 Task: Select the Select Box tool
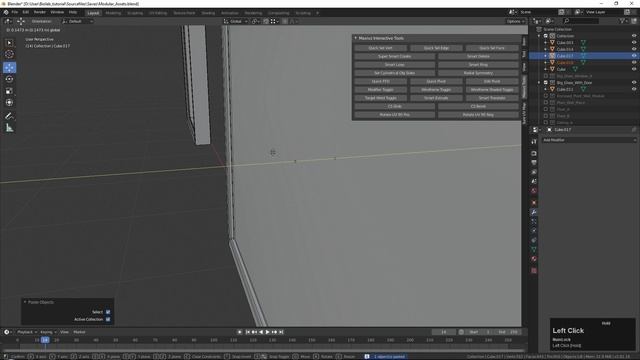point(9,43)
